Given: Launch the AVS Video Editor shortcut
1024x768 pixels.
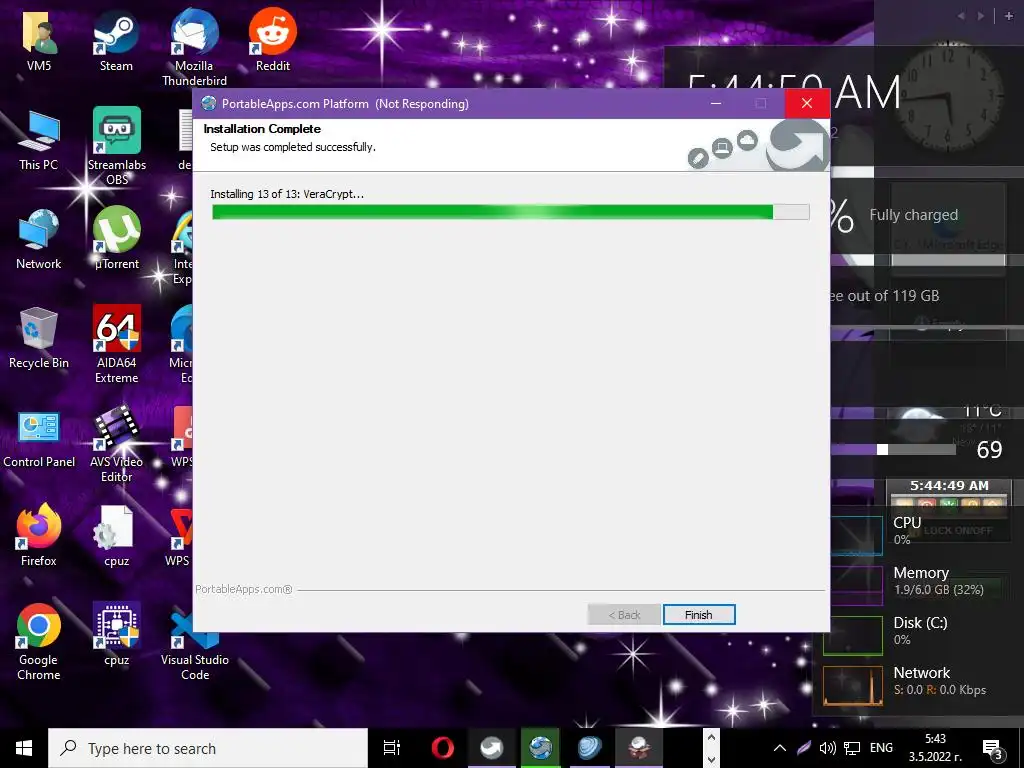Looking at the screenshot, I should (x=116, y=443).
